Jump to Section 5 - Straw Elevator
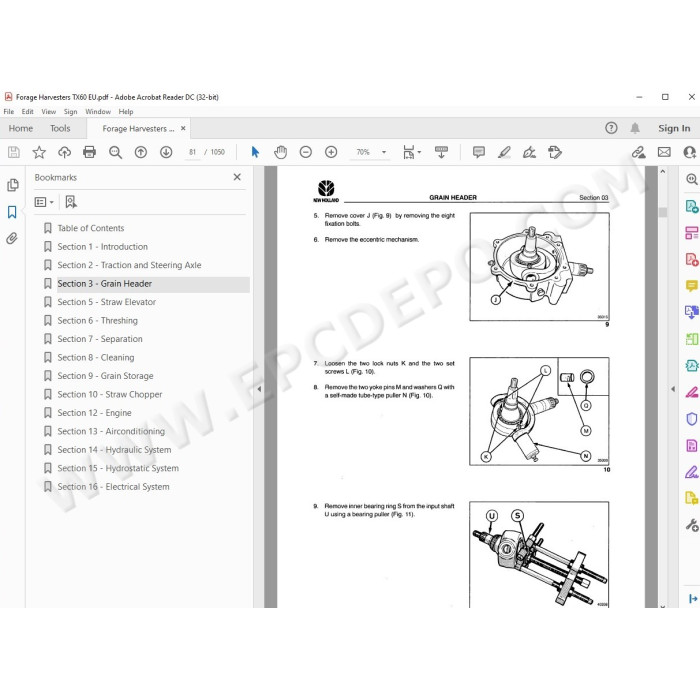The width and height of the screenshot is (700, 700). (106, 302)
